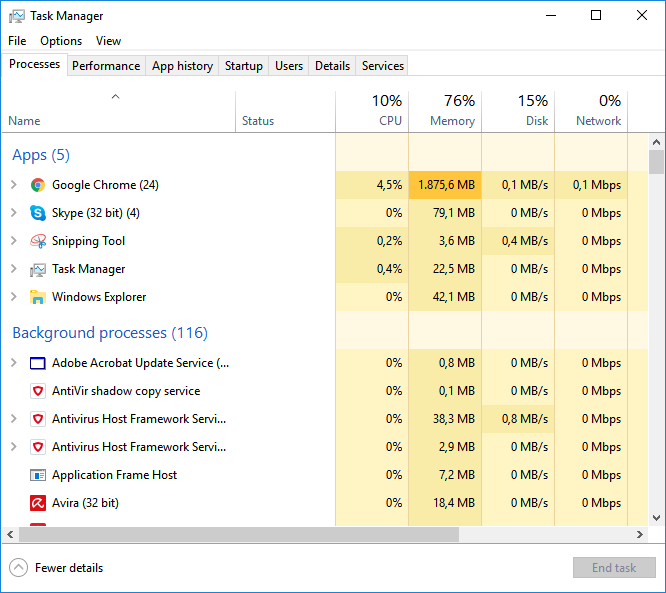Sort by the Disk column header
This screenshot has width=666, height=593.
point(518,111)
